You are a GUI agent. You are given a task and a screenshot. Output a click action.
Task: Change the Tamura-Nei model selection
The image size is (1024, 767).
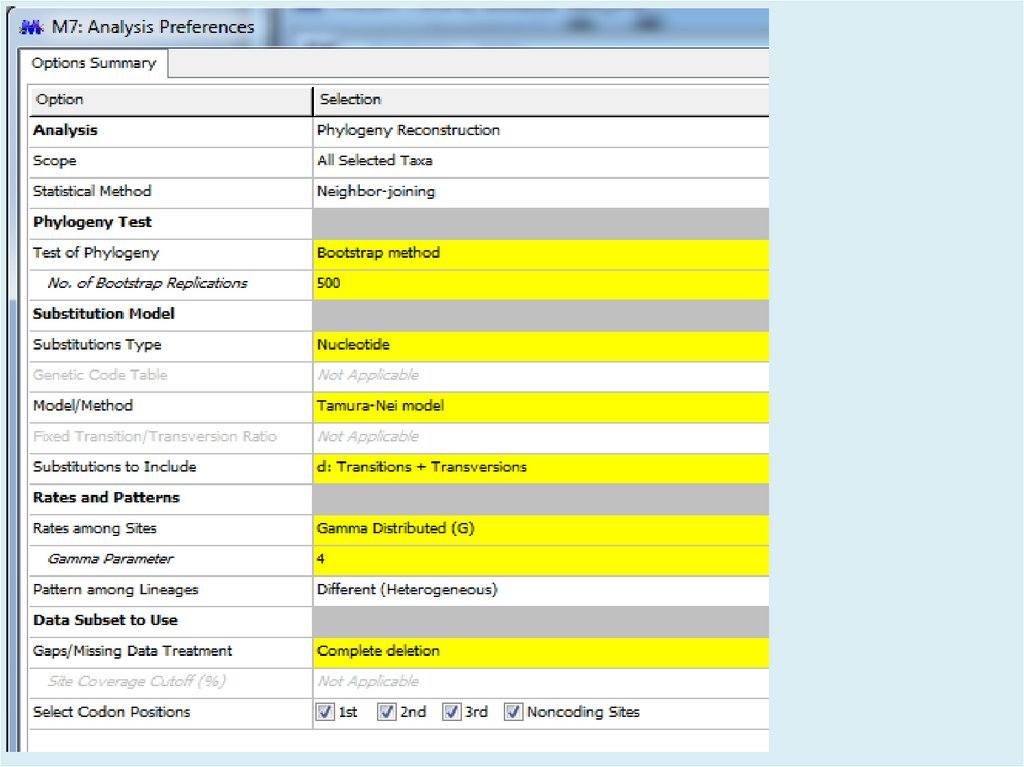coord(540,406)
